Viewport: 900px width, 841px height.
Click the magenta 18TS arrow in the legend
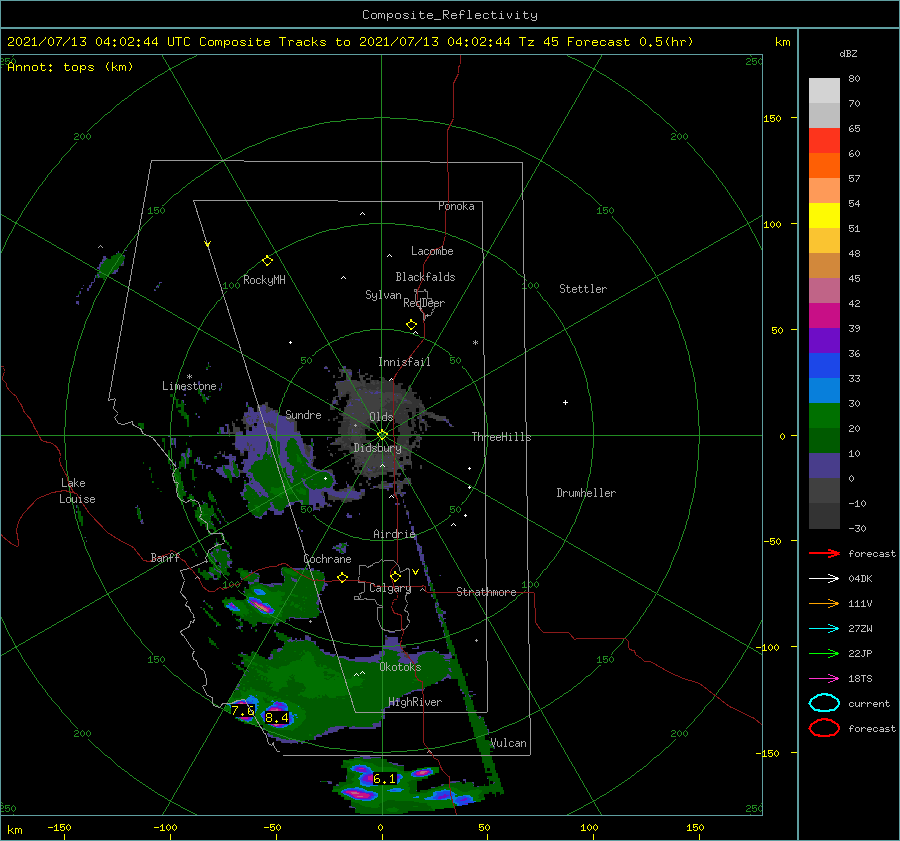coord(824,679)
